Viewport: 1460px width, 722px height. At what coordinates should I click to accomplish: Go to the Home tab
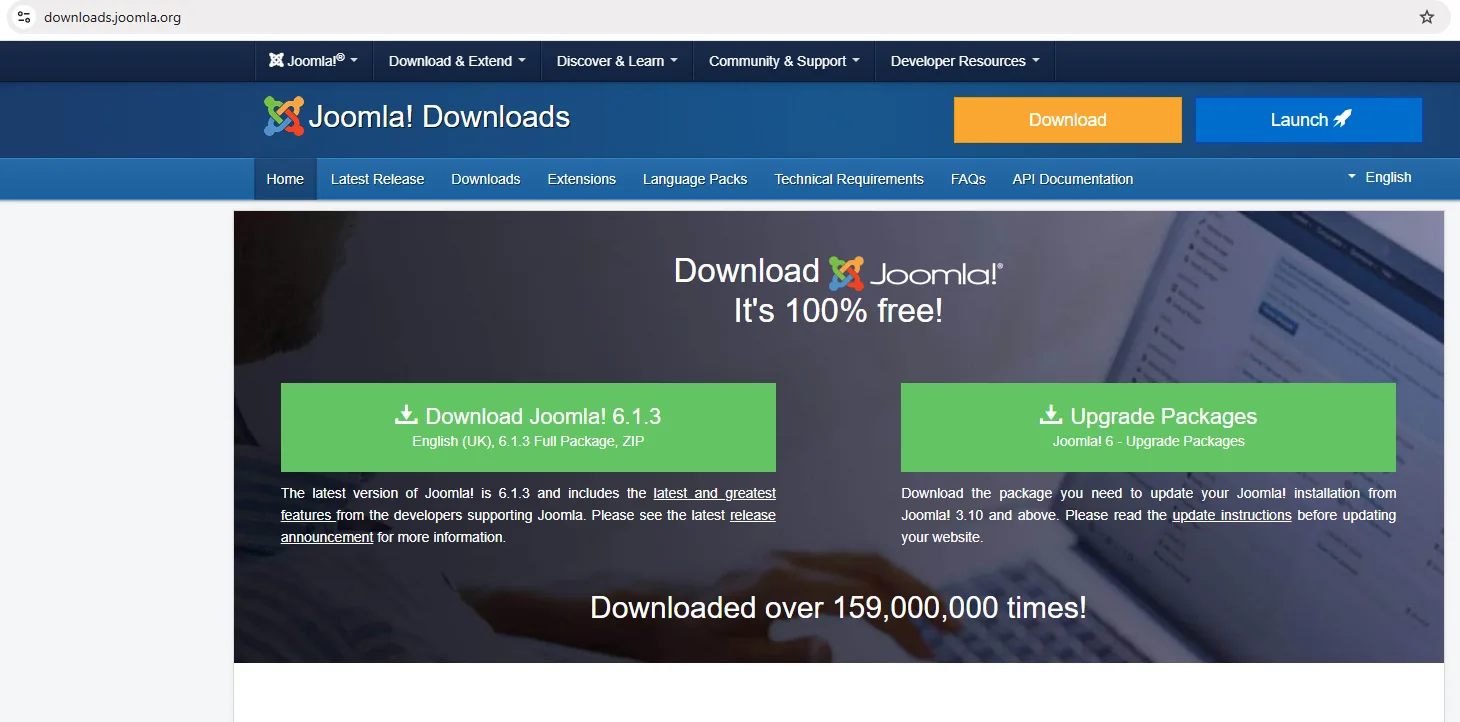pyautogui.click(x=285, y=179)
